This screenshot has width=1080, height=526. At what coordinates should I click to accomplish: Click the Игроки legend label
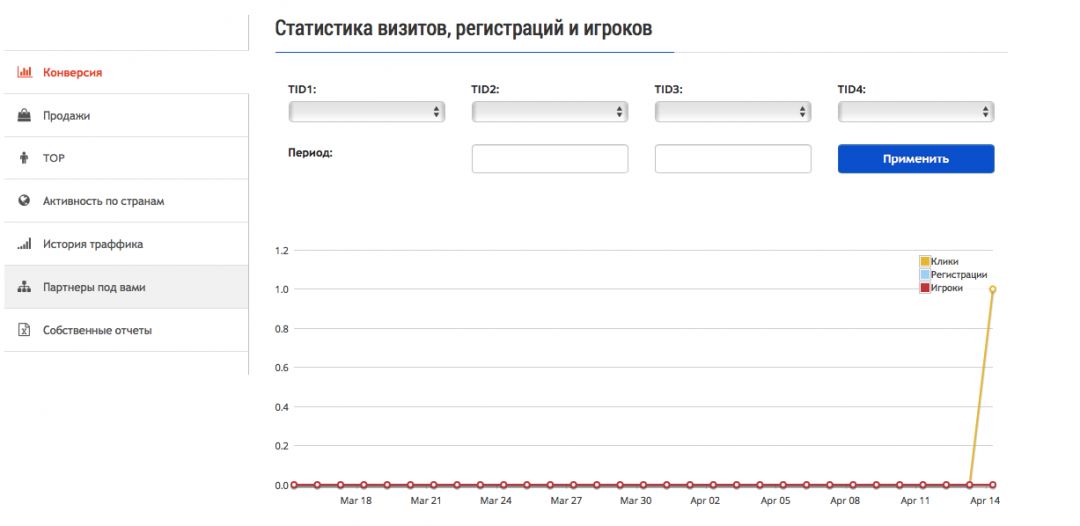(x=947, y=288)
